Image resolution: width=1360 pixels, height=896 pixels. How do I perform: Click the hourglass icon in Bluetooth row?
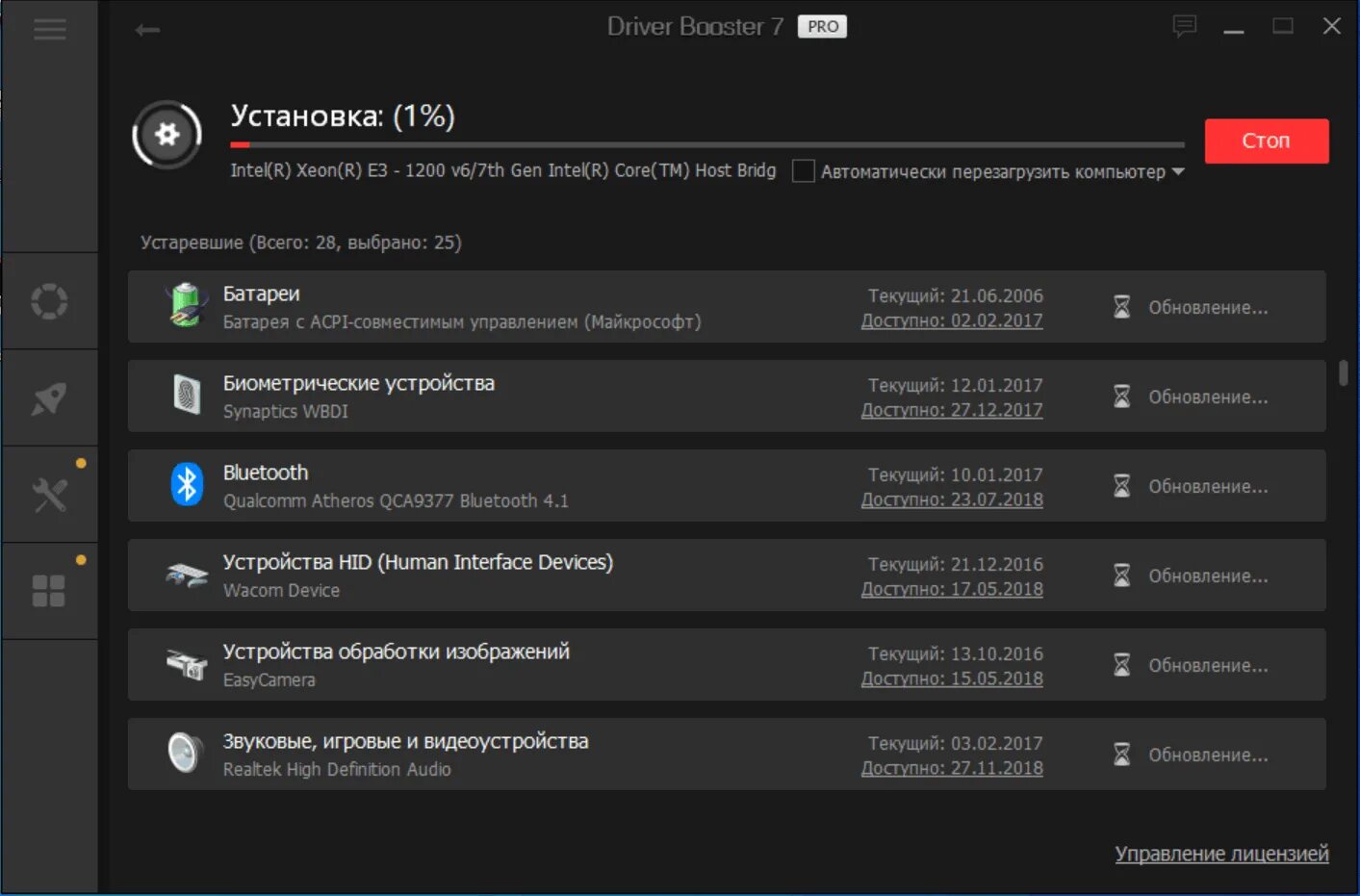click(1122, 486)
